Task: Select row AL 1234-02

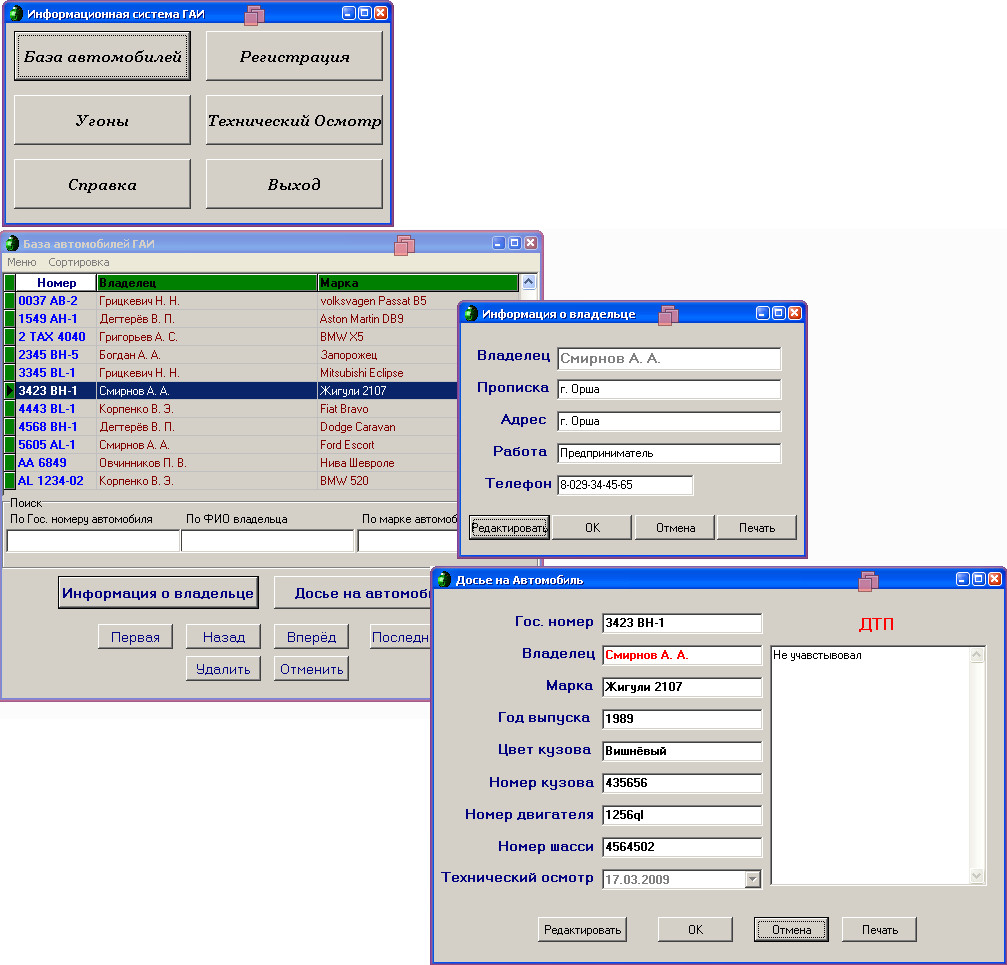Action: click(x=231, y=480)
